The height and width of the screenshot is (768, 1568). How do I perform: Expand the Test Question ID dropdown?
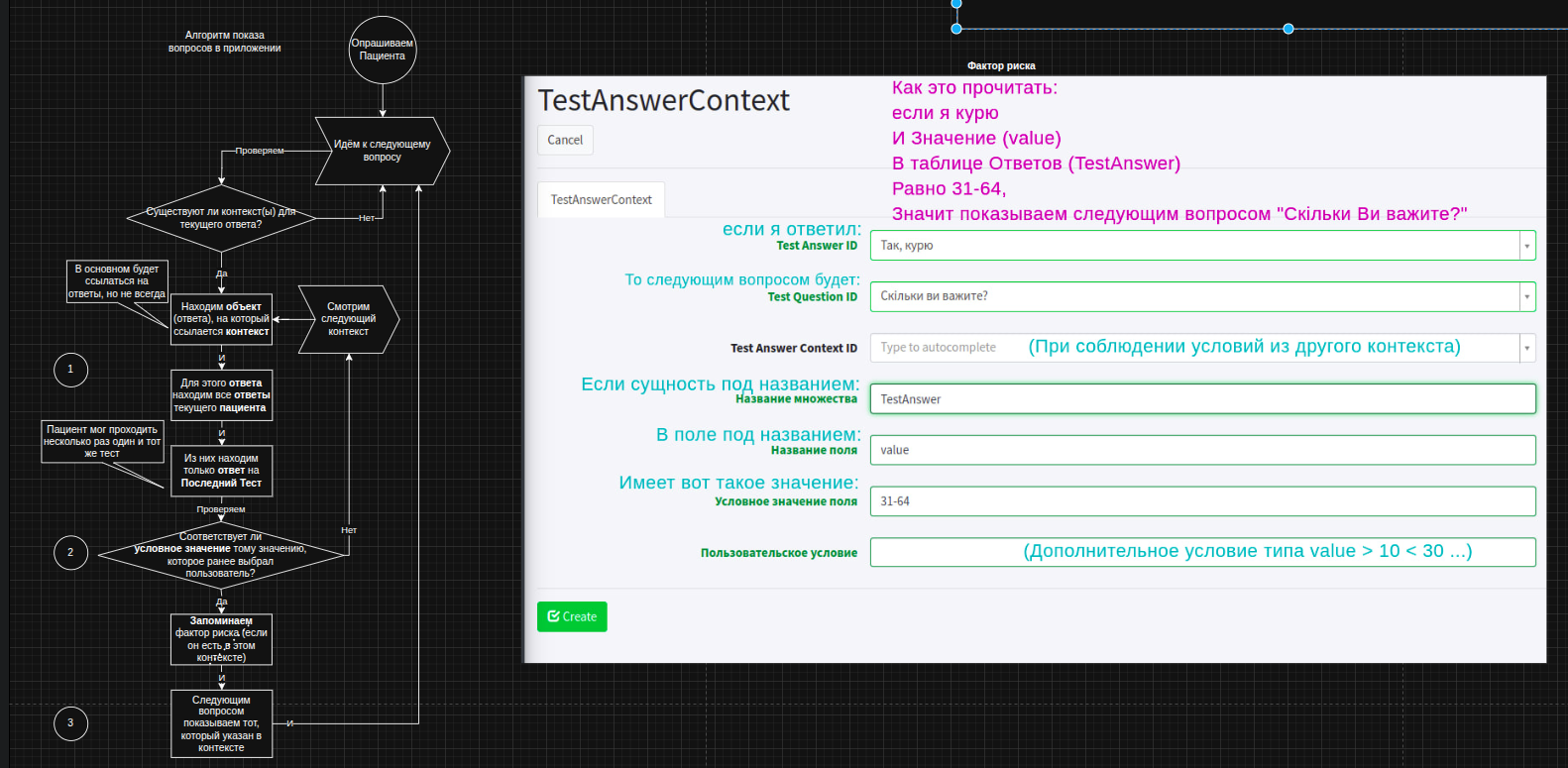1526,296
